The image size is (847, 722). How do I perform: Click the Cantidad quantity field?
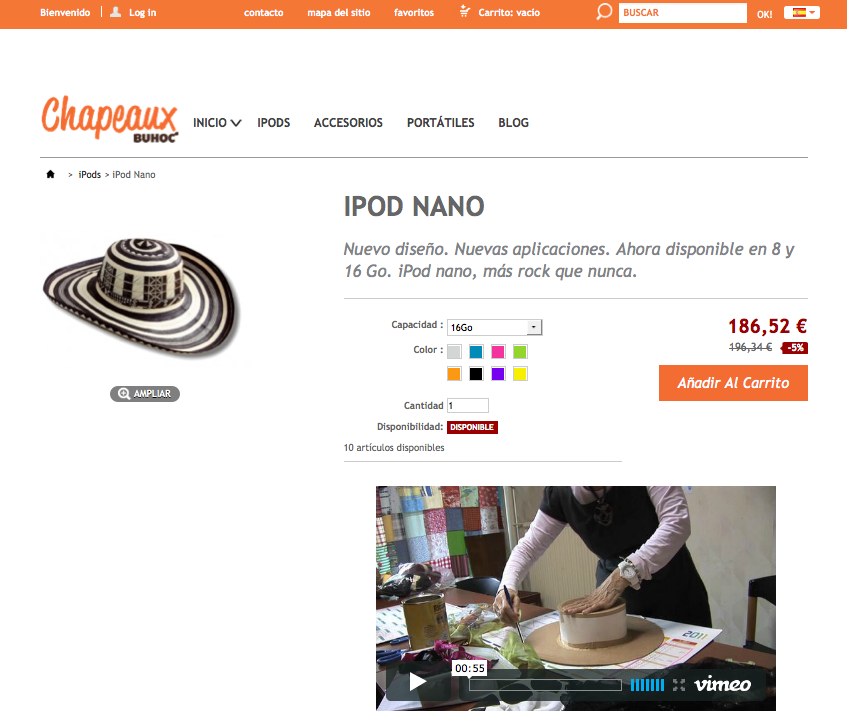click(x=468, y=406)
